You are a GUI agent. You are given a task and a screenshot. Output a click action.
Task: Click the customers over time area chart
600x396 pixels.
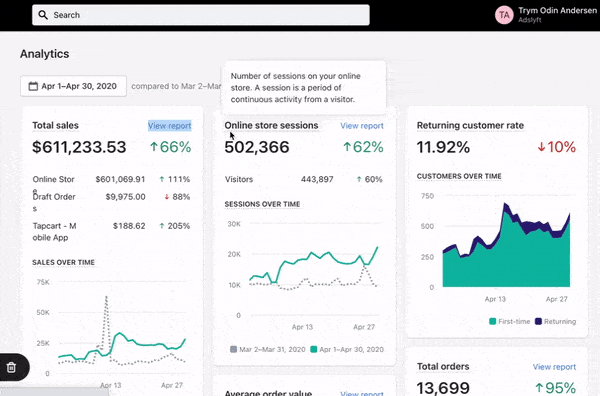[x=506, y=245]
